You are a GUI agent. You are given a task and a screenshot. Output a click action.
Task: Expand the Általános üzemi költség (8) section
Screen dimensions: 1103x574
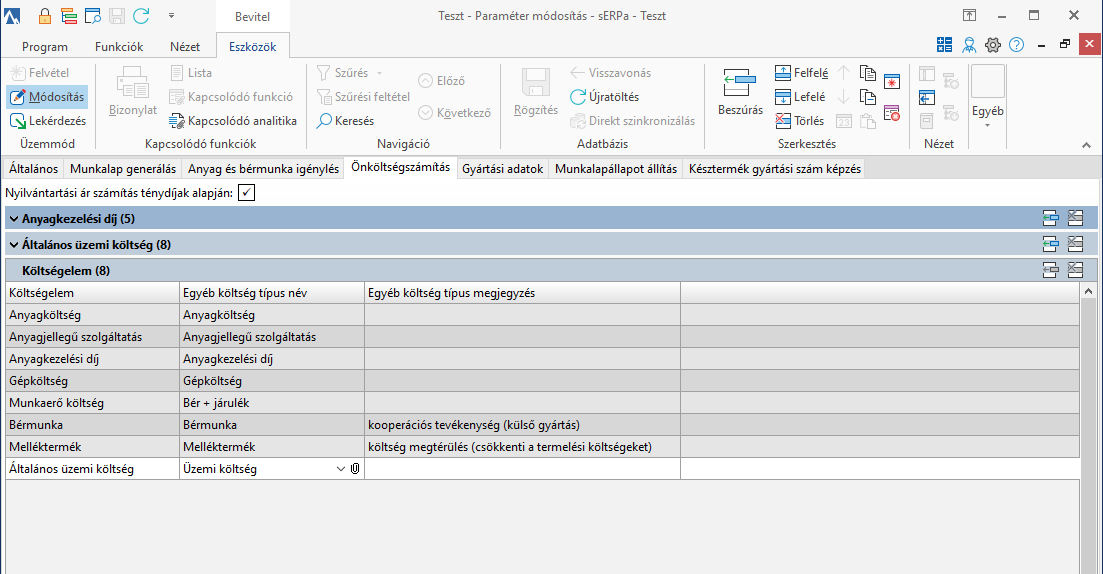[x=13, y=244]
